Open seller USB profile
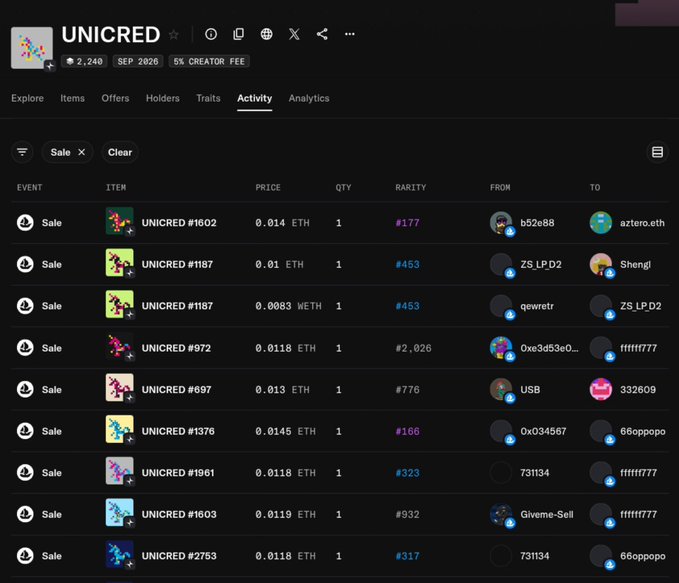 530,389
